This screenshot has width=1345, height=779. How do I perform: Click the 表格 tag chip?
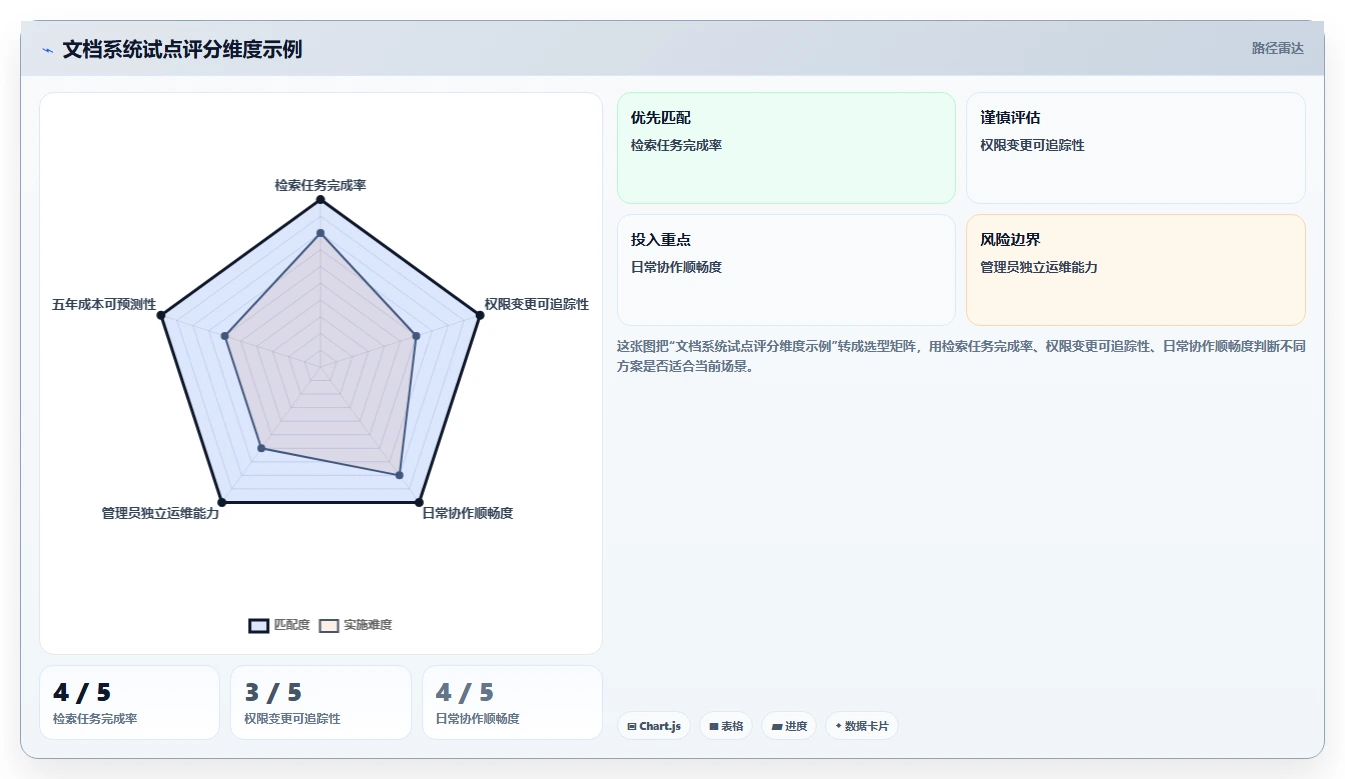click(726, 726)
